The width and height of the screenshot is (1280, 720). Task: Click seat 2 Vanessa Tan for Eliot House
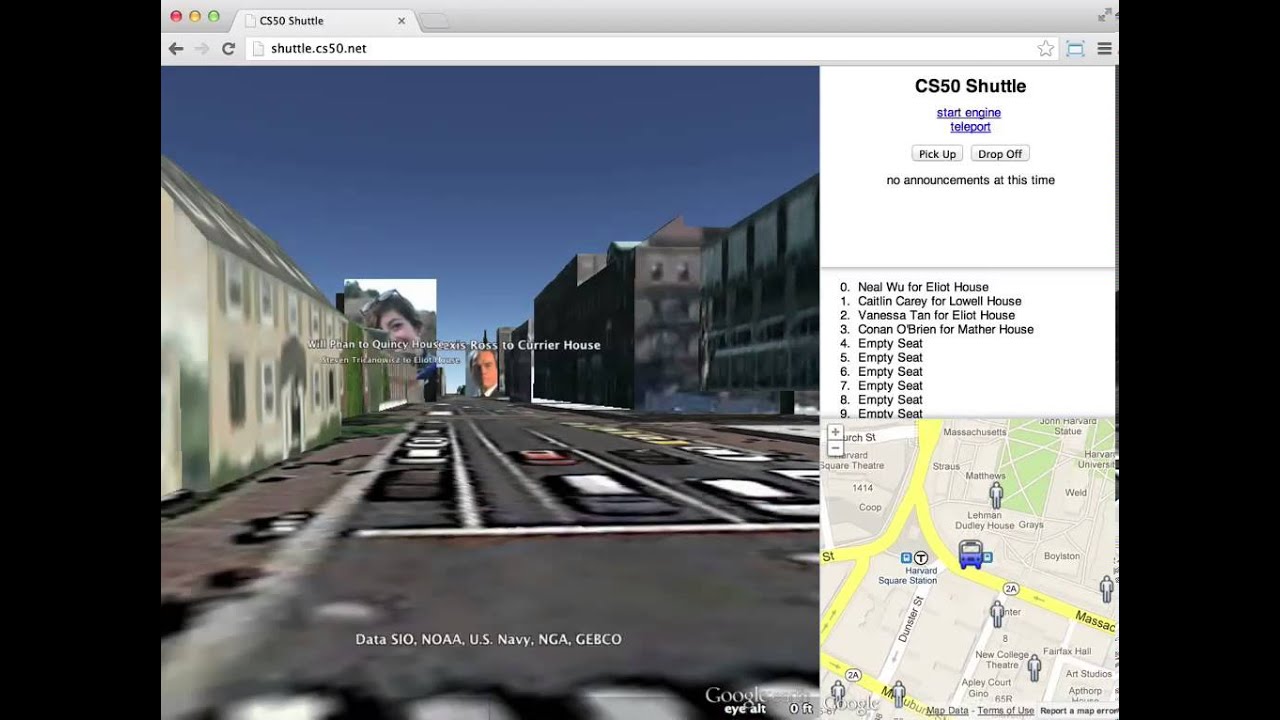(936, 315)
